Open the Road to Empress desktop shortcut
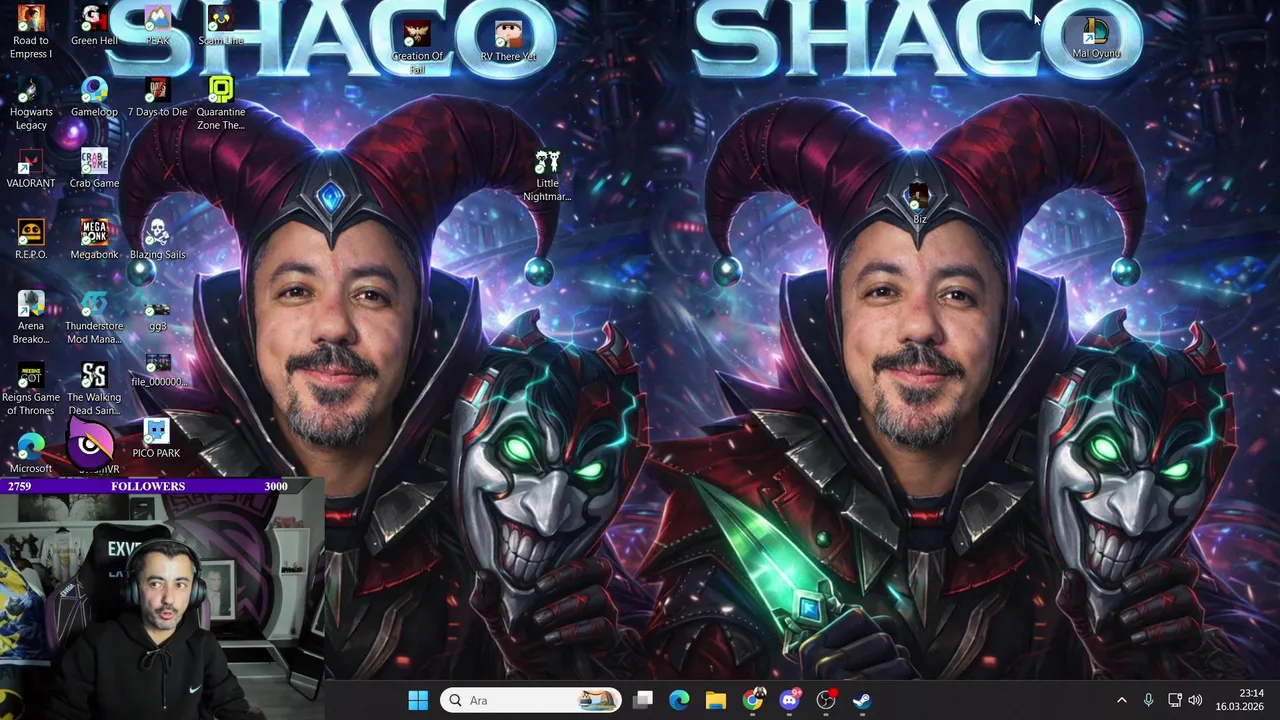1280x720 pixels. click(x=31, y=32)
